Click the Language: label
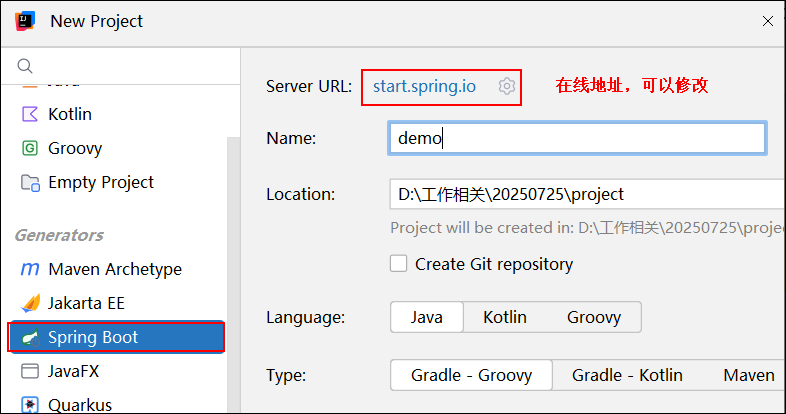The image size is (786, 414). [305, 317]
